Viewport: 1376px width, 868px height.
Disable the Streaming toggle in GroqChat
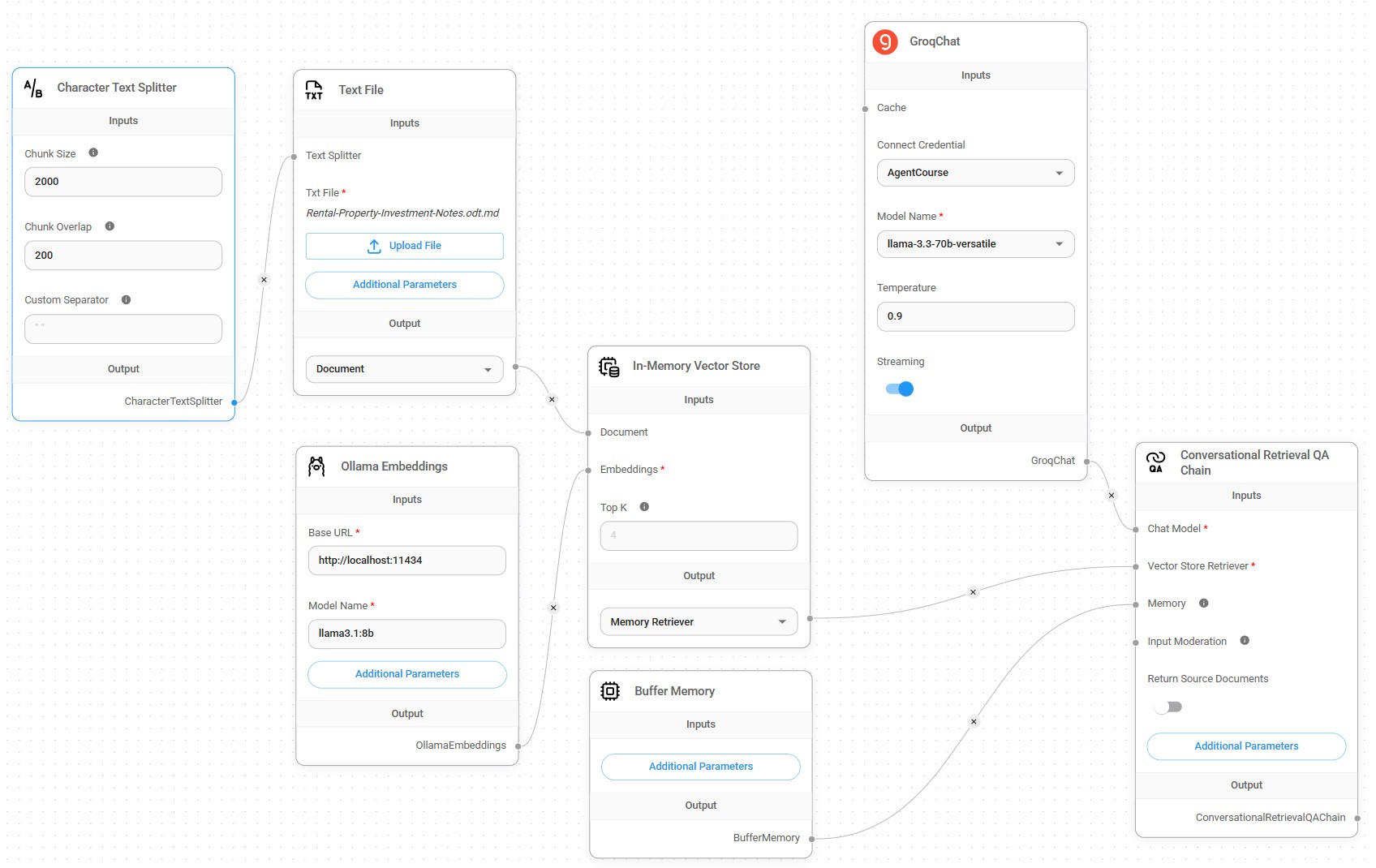tap(900, 389)
